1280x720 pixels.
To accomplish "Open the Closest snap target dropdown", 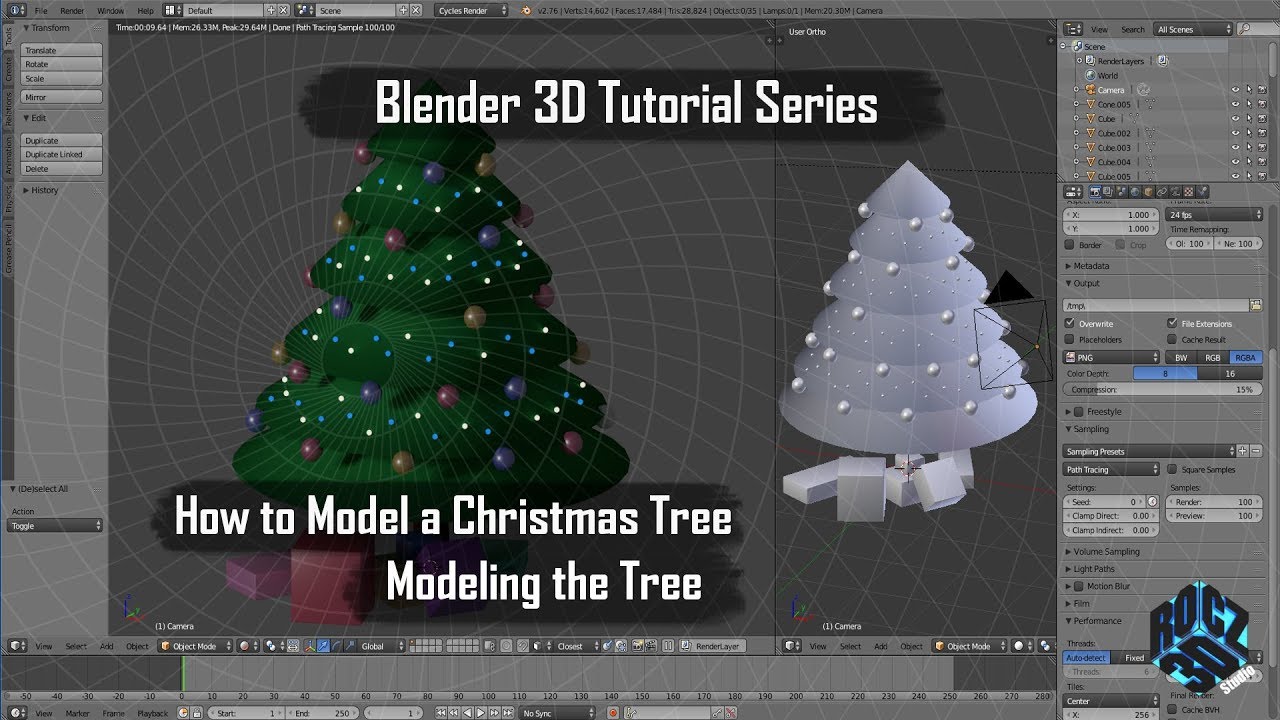I will point(578,646).
